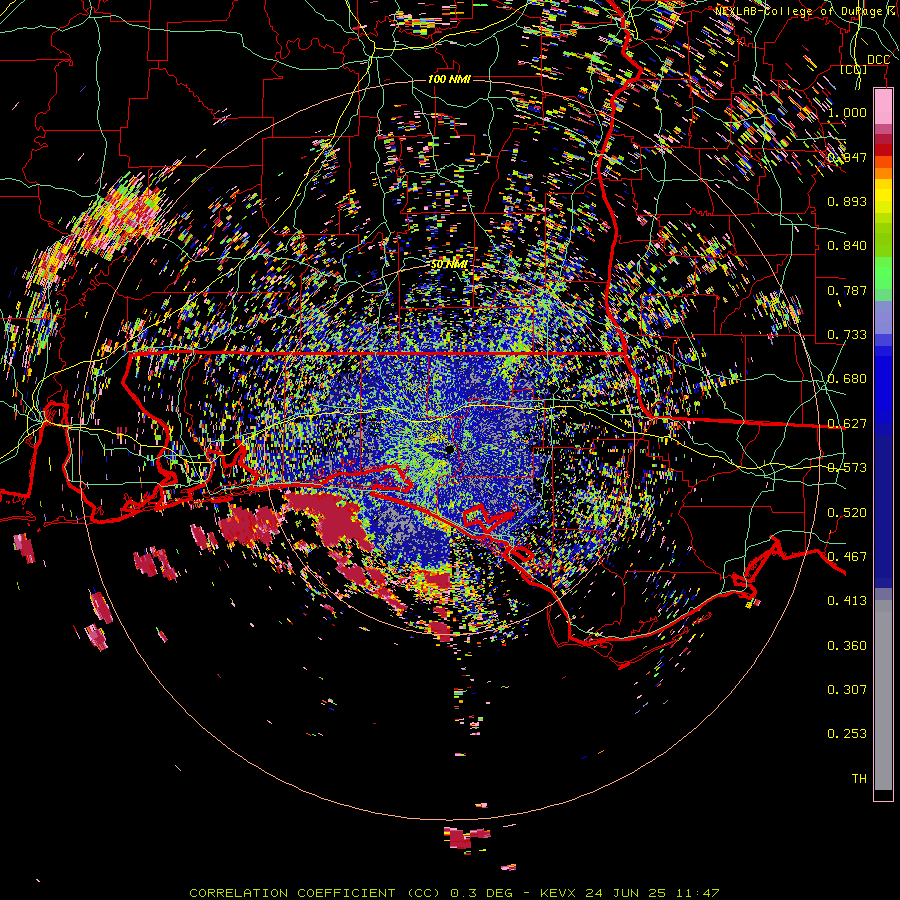Pick the gray segment of the color scale

coord(883,695)
